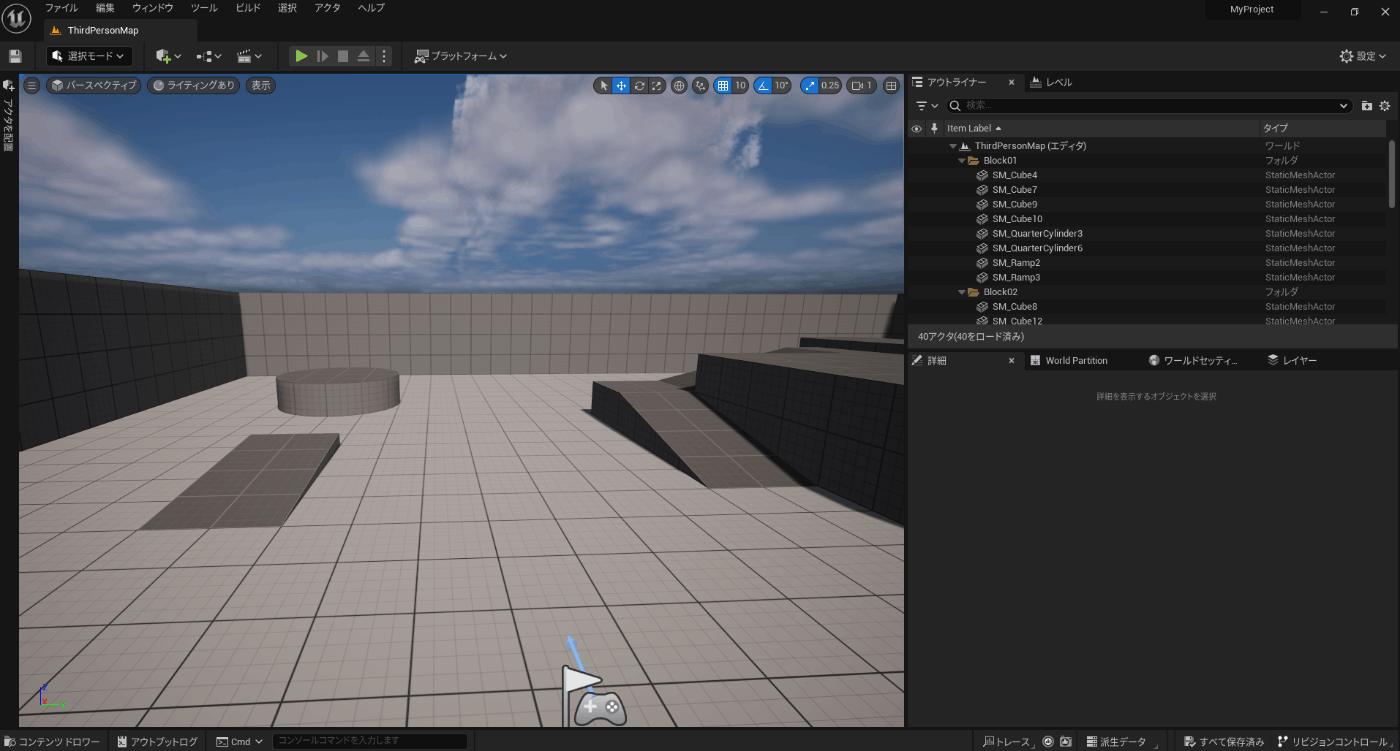Open Outliner settings gear icon
Image resolution: width=1400 pixels, height=751 pixels.
tap(1385, 106)
